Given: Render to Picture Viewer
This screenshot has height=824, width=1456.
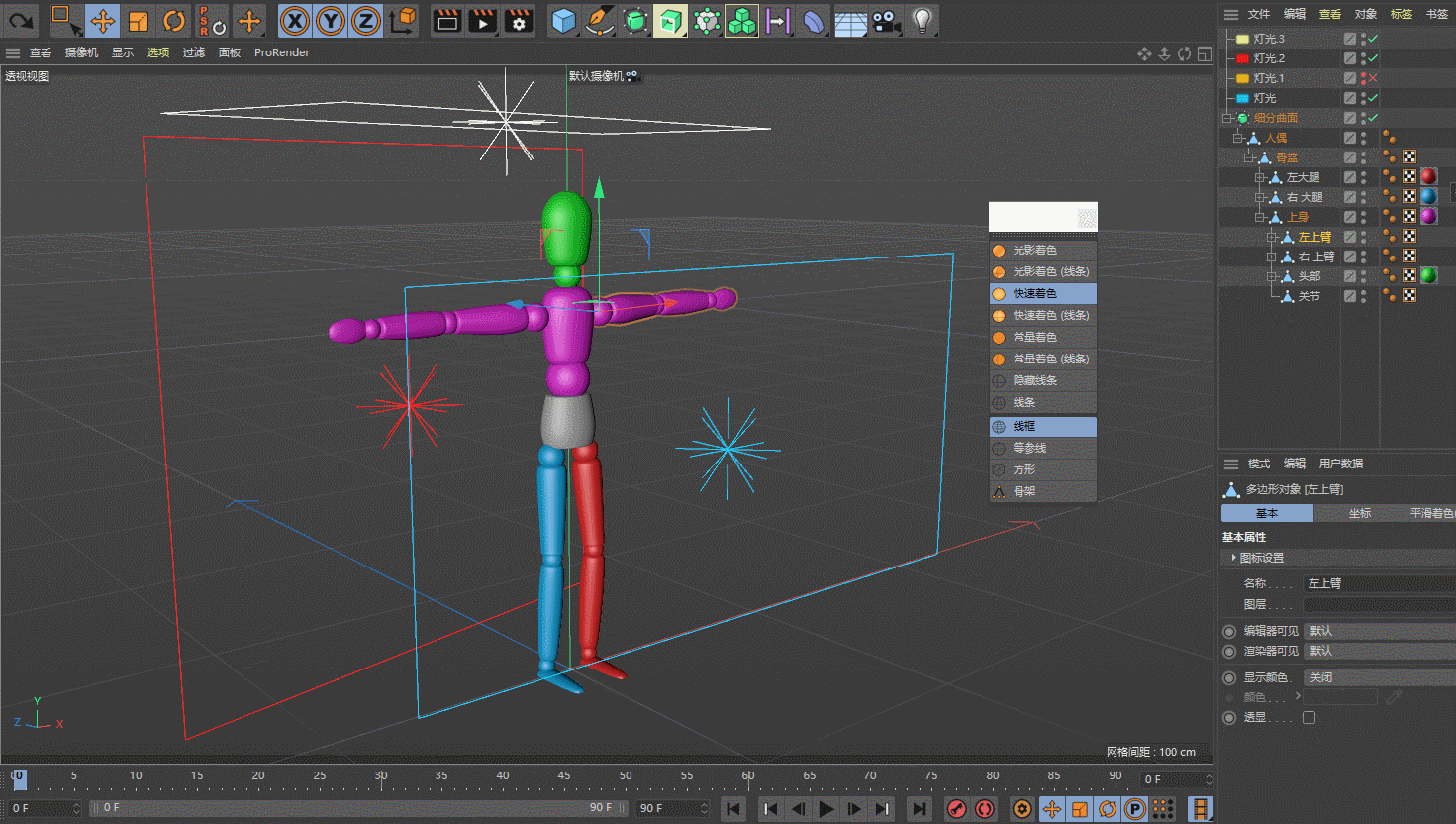Looking at the screenshot, I should pos(483,20).
